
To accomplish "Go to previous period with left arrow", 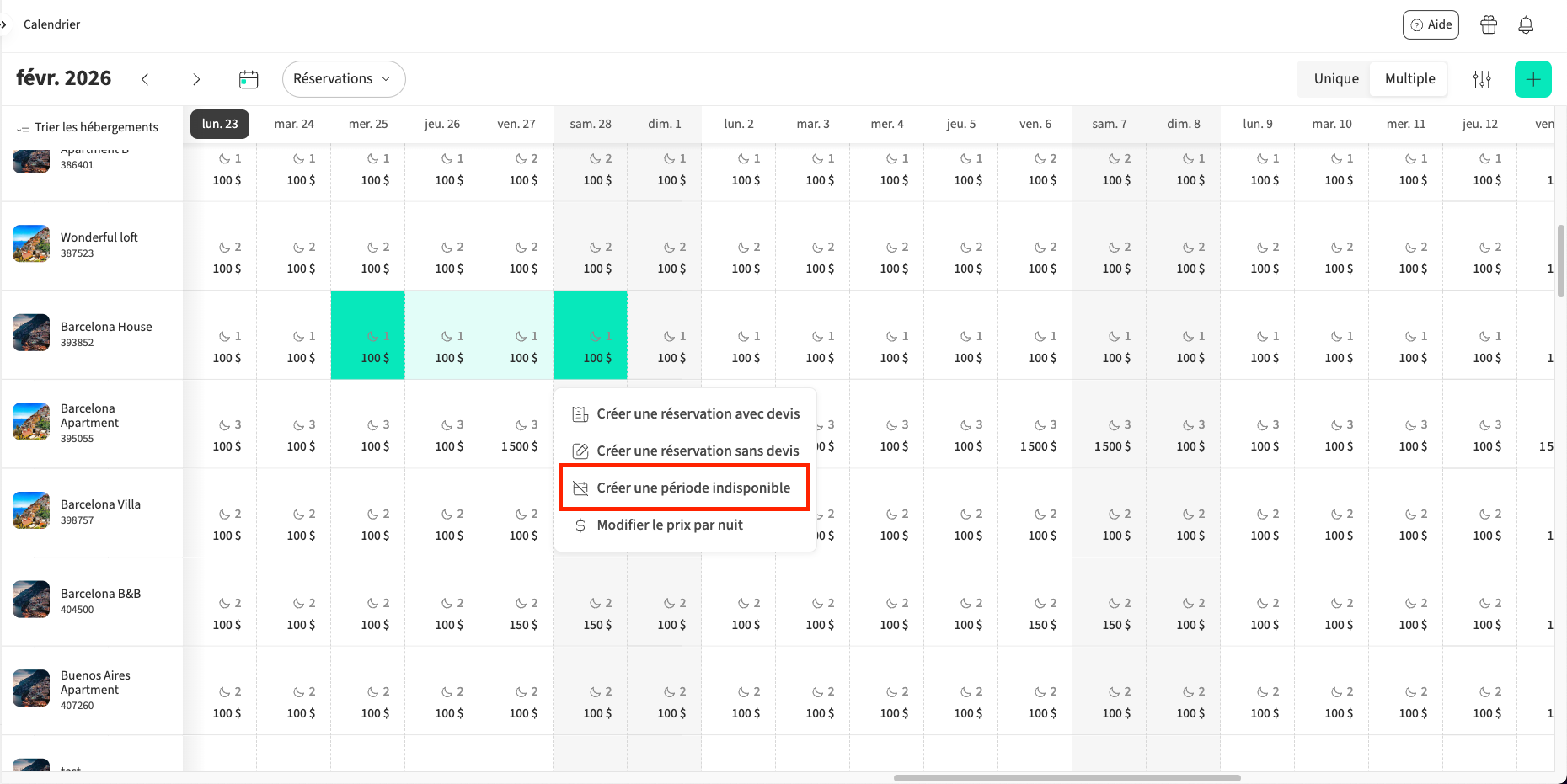I will [145, 79].
